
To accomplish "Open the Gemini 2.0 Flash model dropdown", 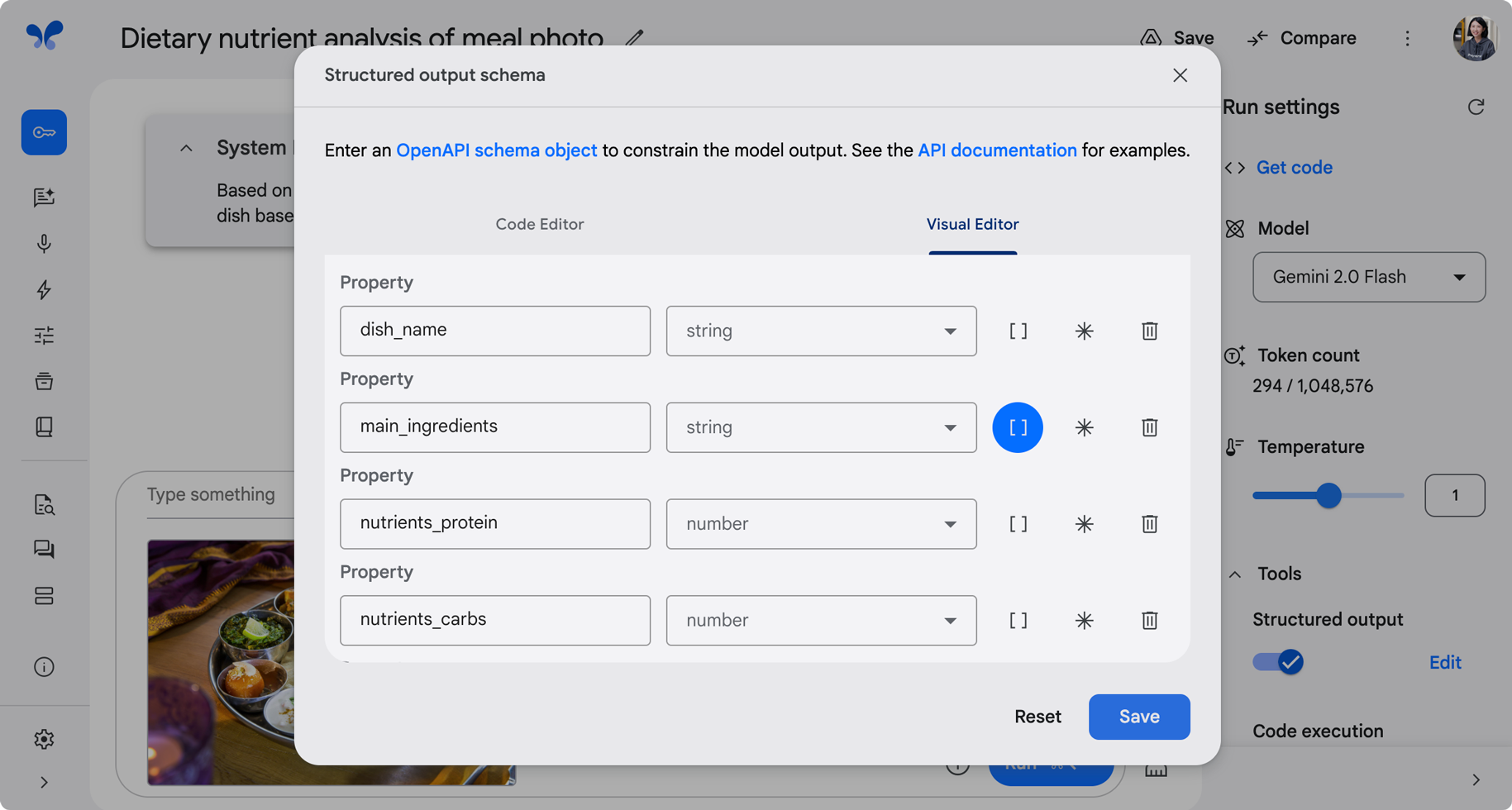I will point(1368,277).
